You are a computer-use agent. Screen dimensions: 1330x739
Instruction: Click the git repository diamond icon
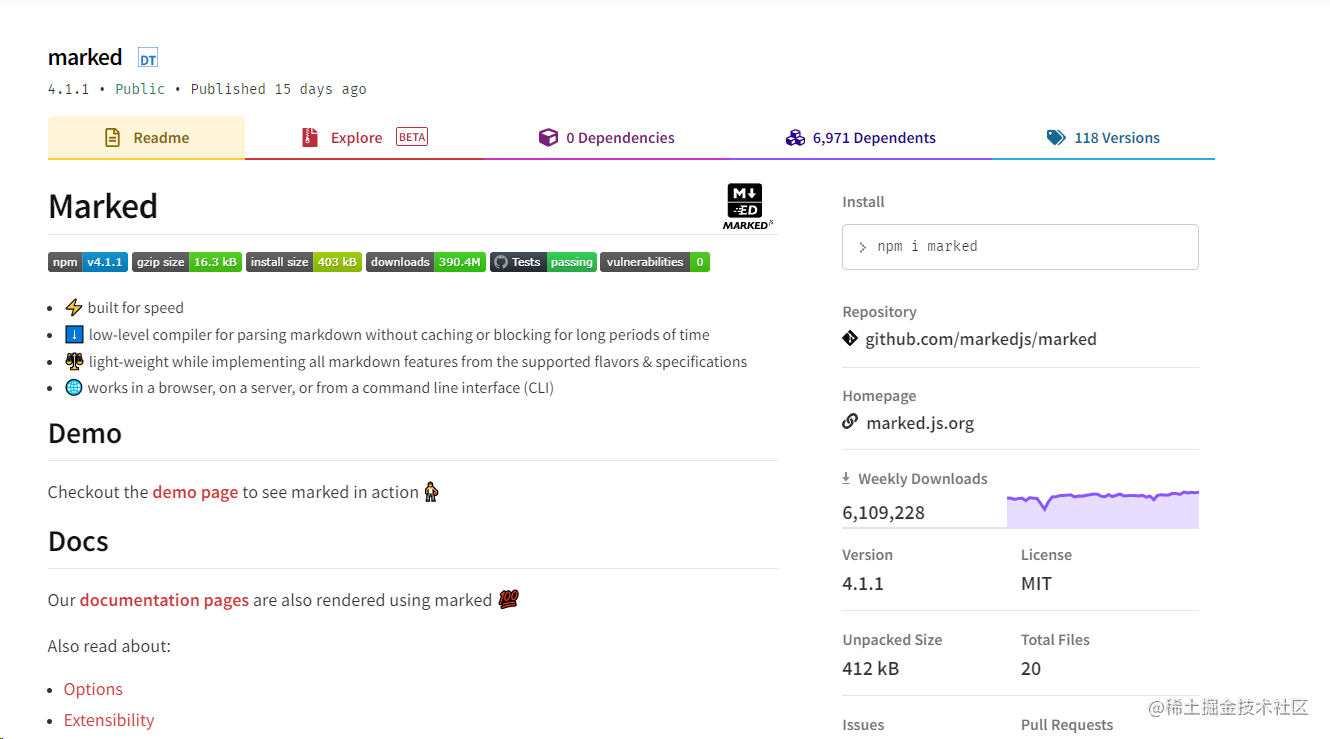click(850, 338)
